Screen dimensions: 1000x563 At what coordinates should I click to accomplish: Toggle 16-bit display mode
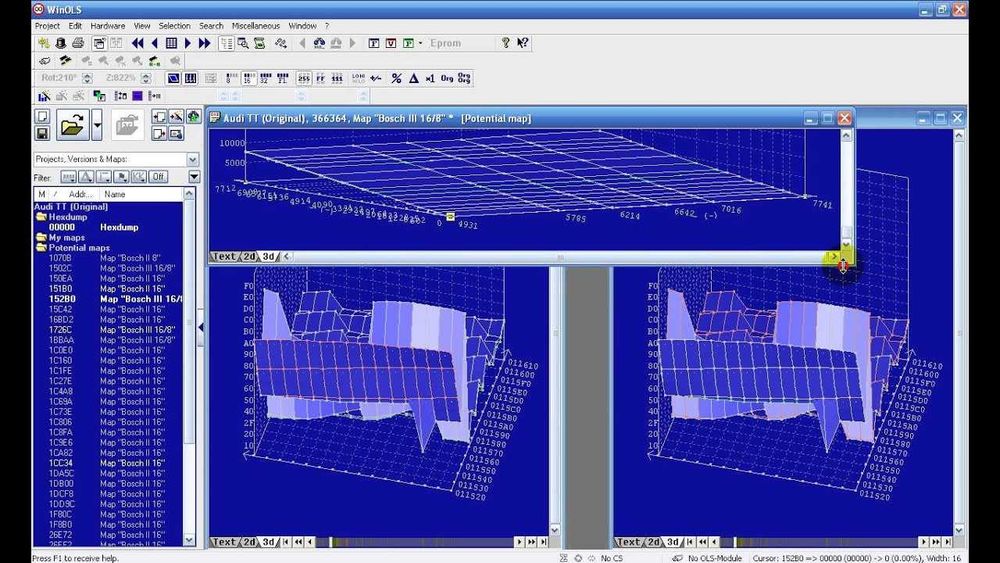click(x=249, y=78)
